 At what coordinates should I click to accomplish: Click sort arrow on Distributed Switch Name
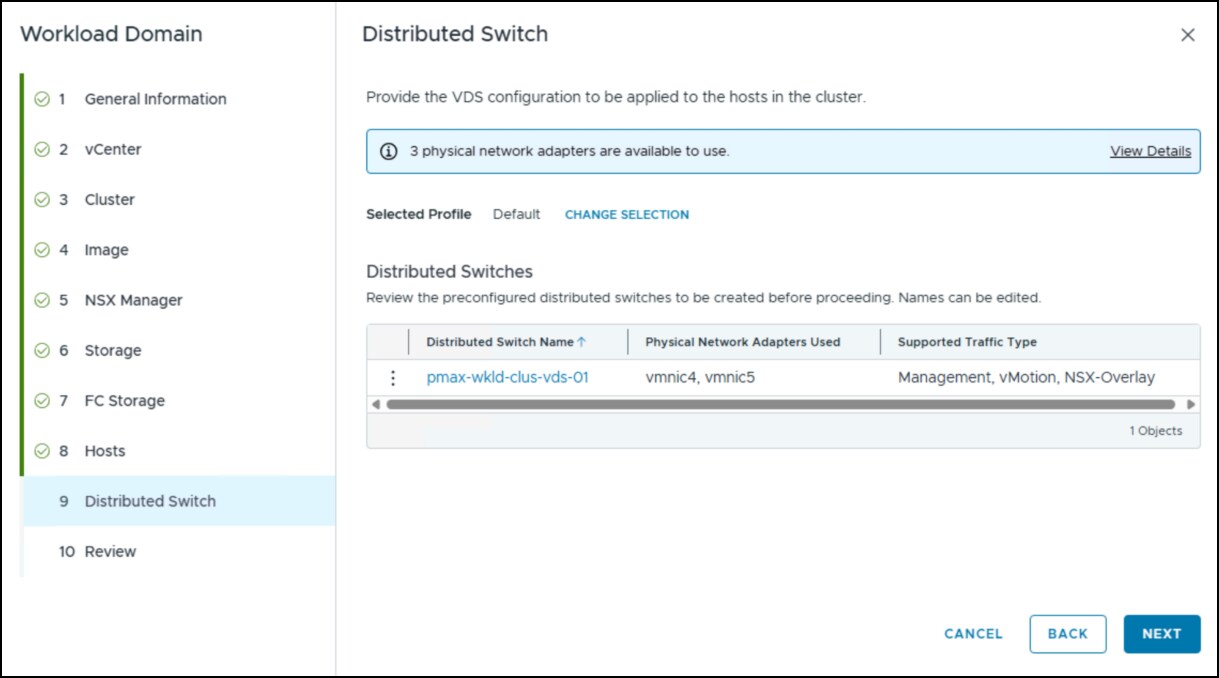(581, 342)
